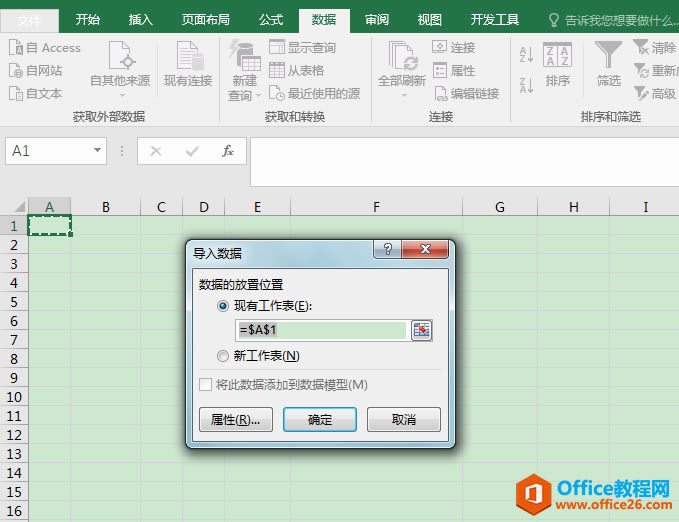Select column G header

[500, 207]
